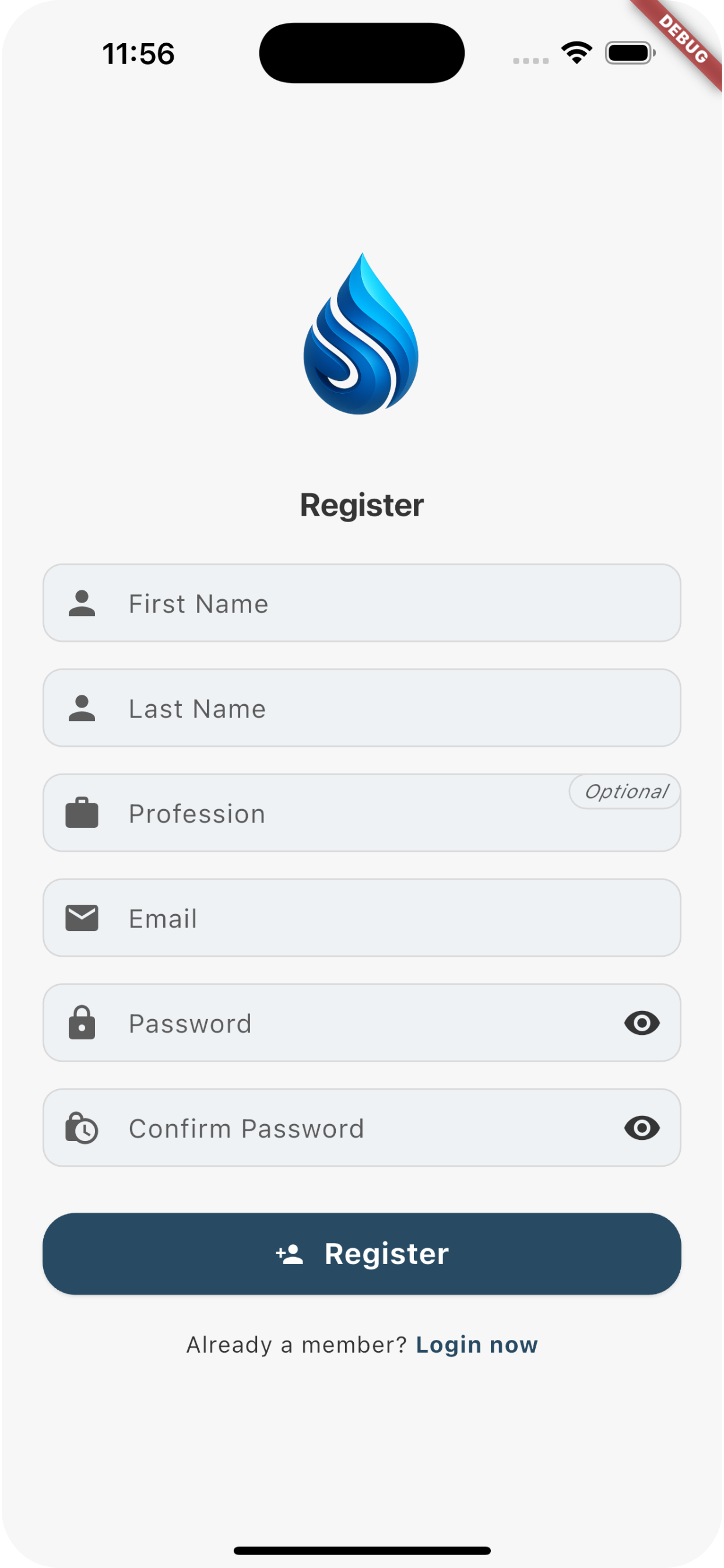Open the Login now link
Screen dimensions: 724x1568
click(476, 1345)
